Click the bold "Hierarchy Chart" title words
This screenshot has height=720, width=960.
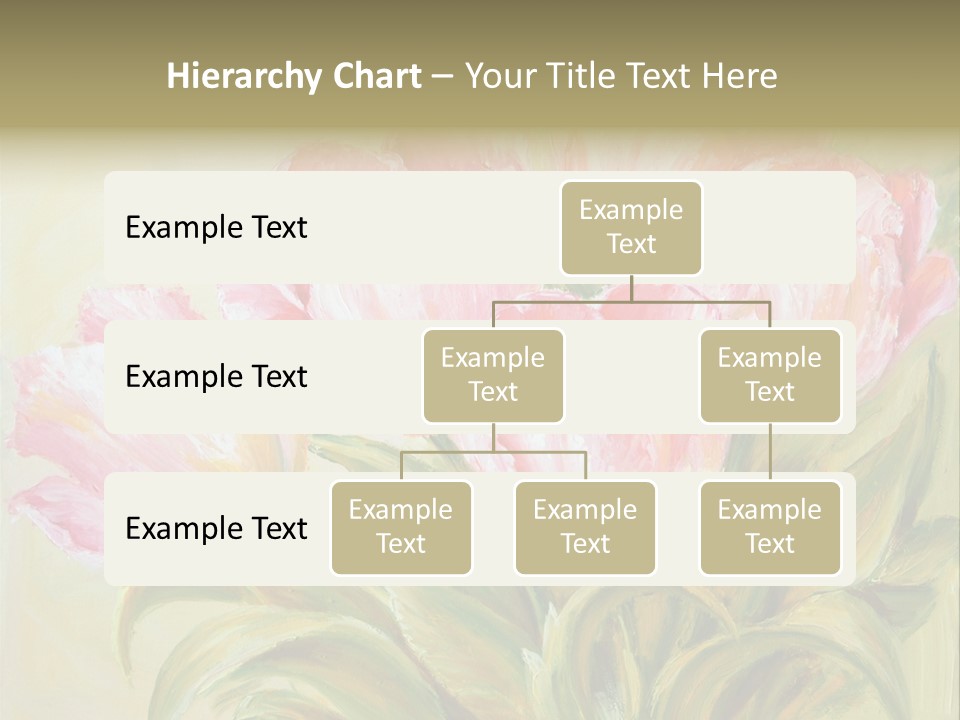[294, 76]
